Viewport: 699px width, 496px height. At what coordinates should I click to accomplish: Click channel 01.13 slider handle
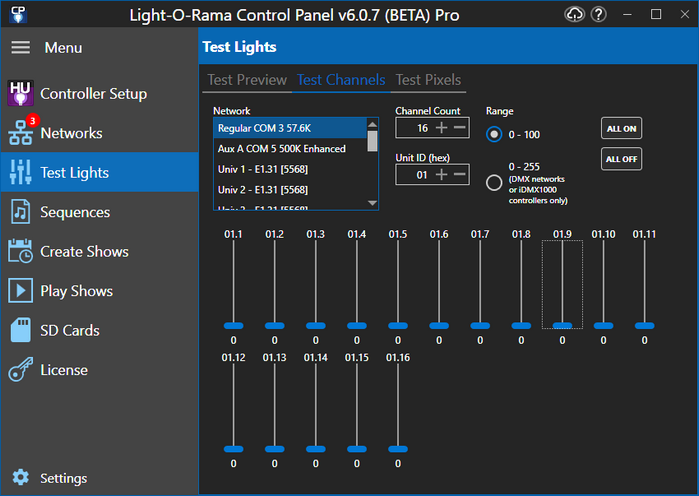pos(274,449)
